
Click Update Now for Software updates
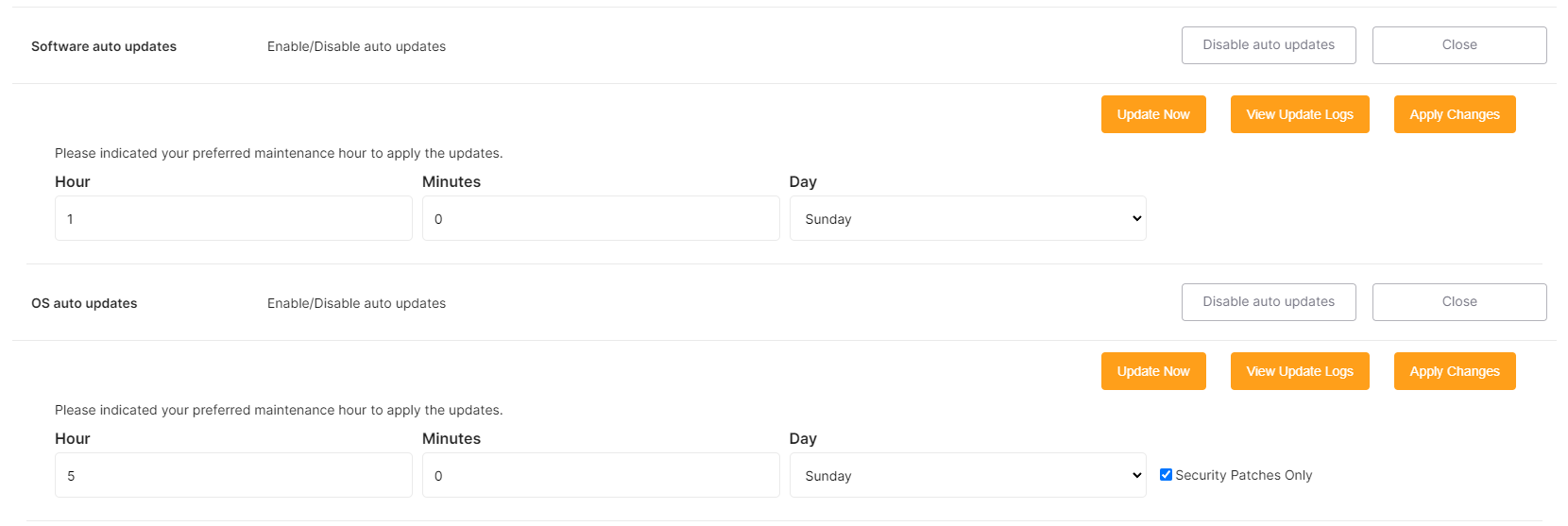[1153, 114]
